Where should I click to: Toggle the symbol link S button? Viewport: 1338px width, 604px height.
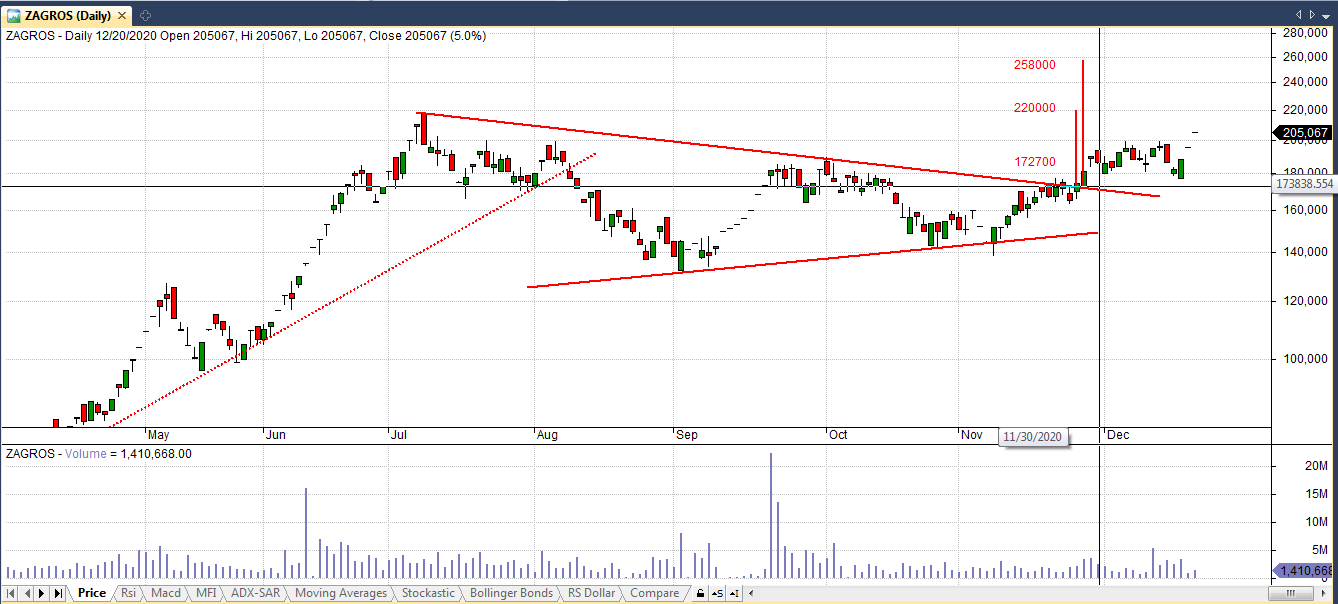[x=716, y=594]
